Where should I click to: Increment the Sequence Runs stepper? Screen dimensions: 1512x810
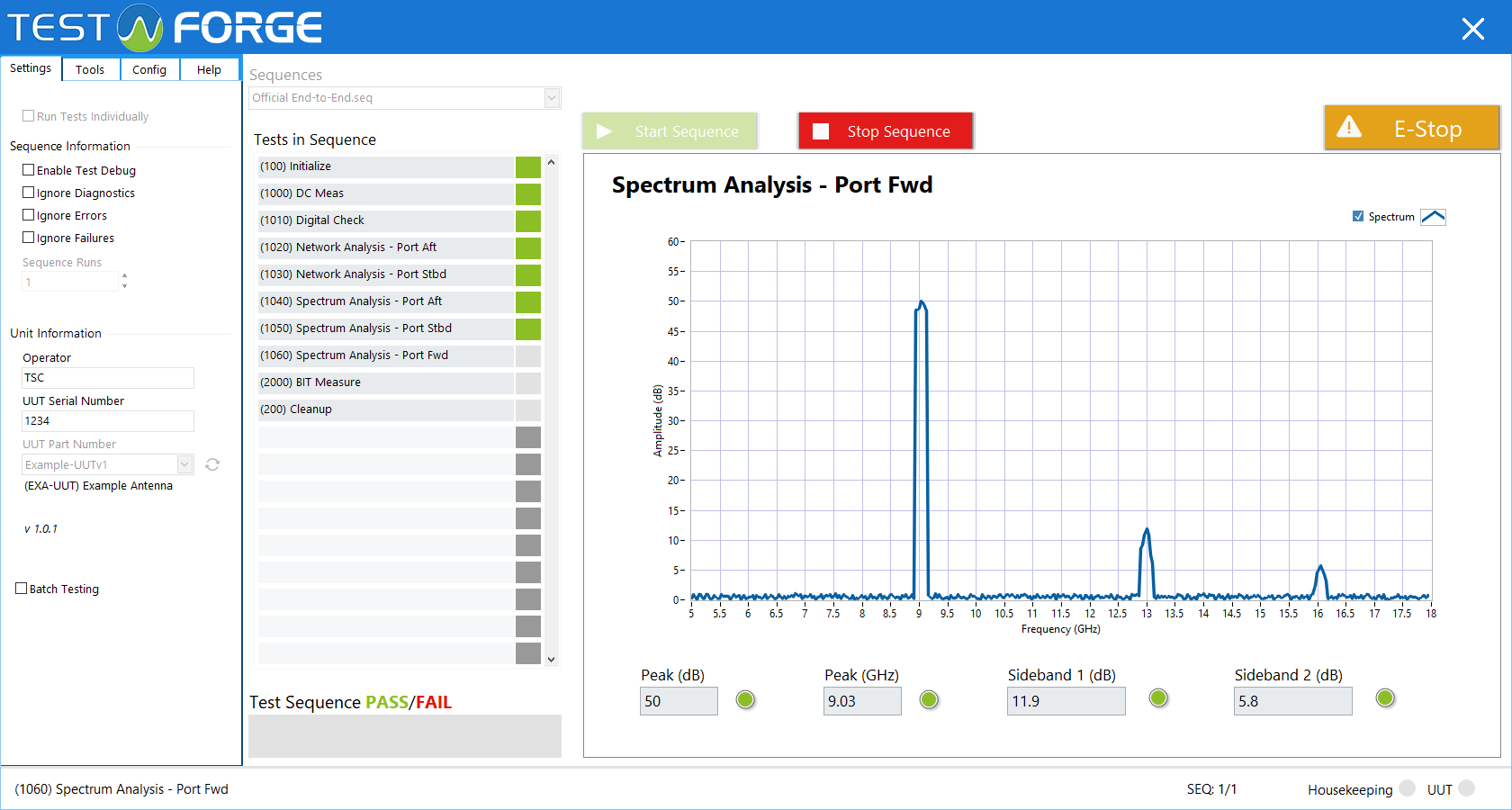[124, 276]
